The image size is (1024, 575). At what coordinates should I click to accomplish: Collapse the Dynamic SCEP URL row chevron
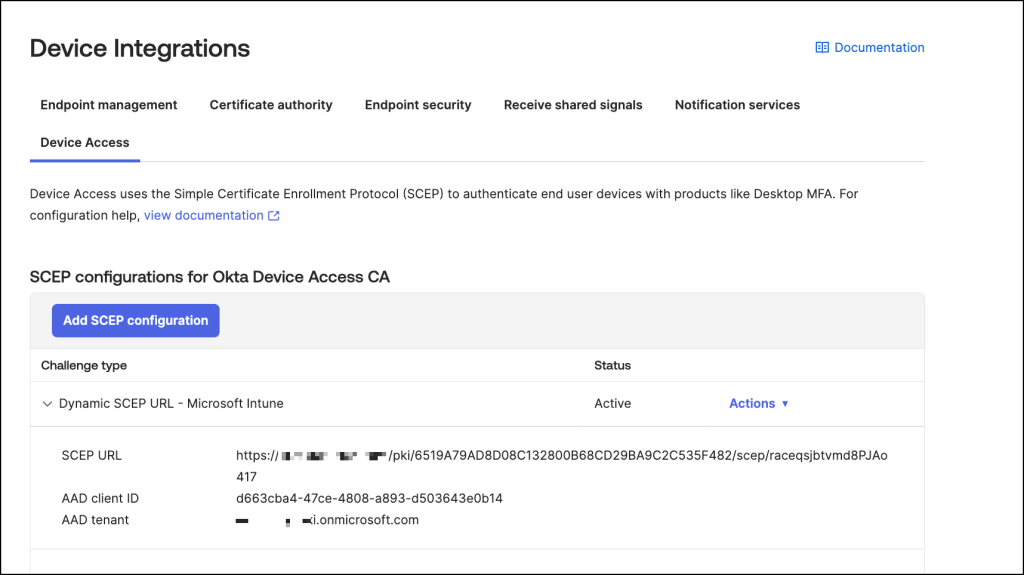tap(47, 404)
